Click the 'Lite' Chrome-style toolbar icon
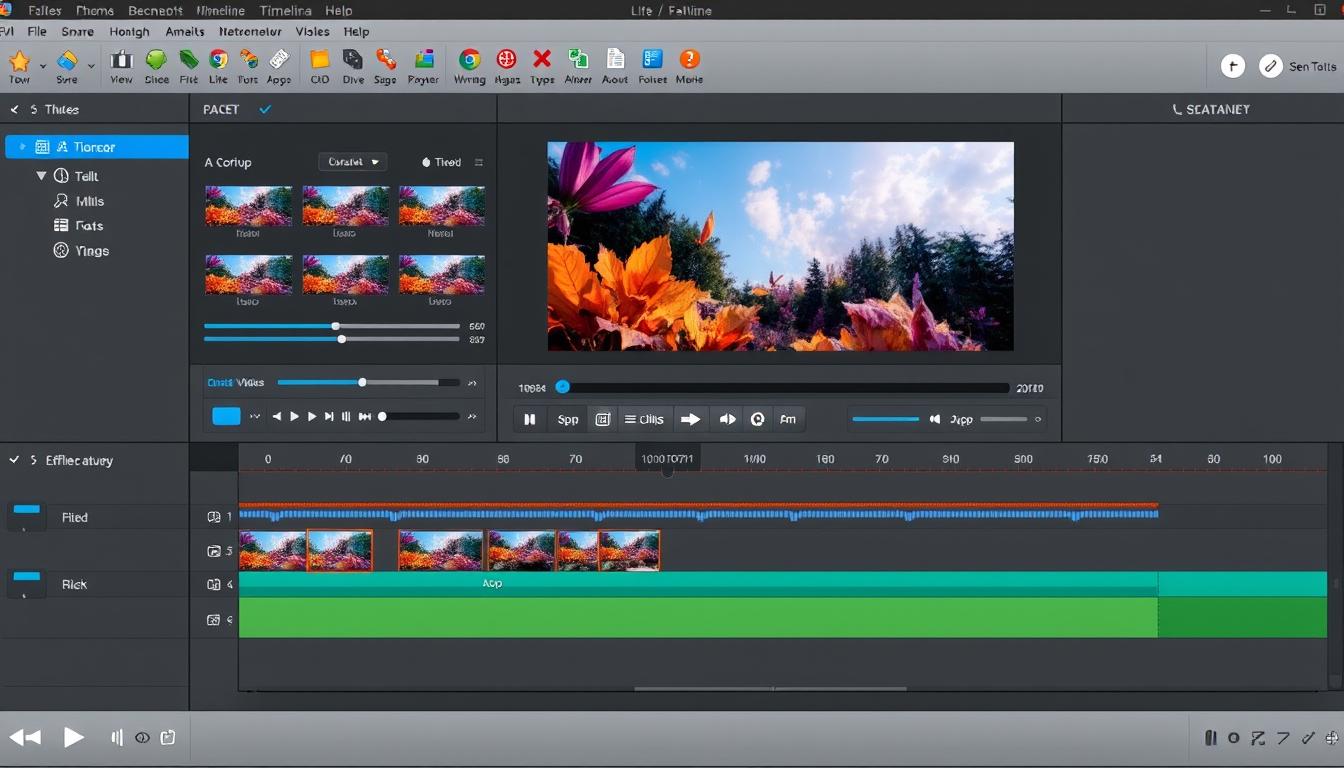The image size is (1344, 768). click(x=218, y=60)
